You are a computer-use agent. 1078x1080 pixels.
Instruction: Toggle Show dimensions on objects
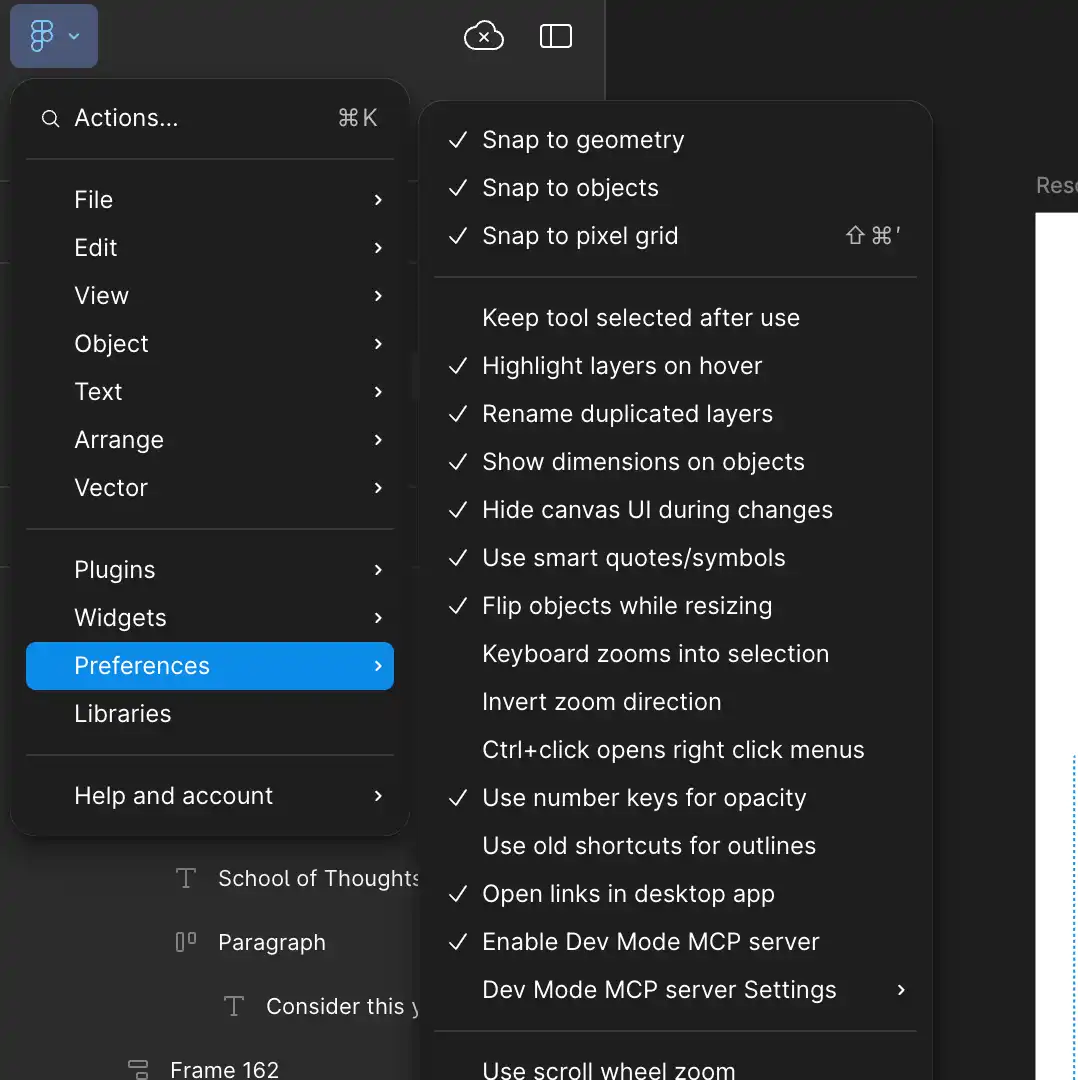pos(675,461)
